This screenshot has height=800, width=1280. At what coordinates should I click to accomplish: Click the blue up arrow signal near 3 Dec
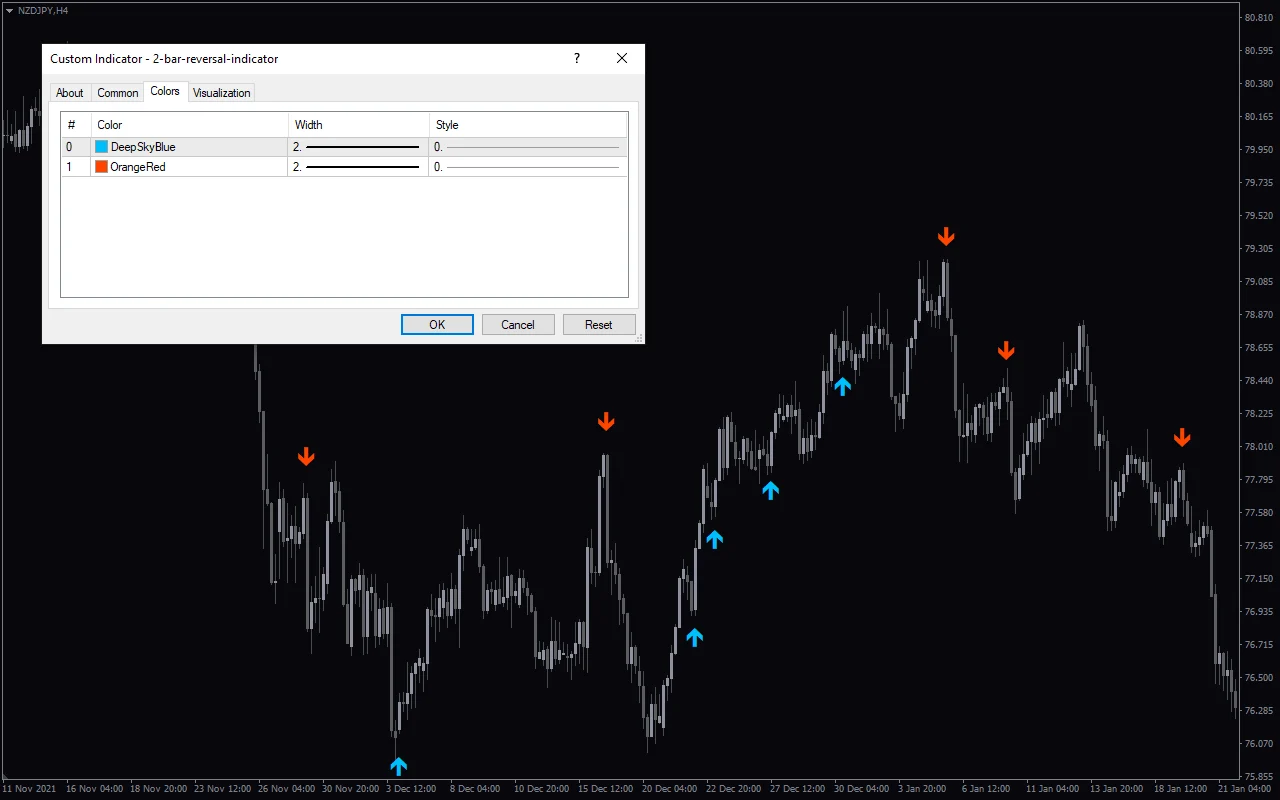tap(398, 766)
